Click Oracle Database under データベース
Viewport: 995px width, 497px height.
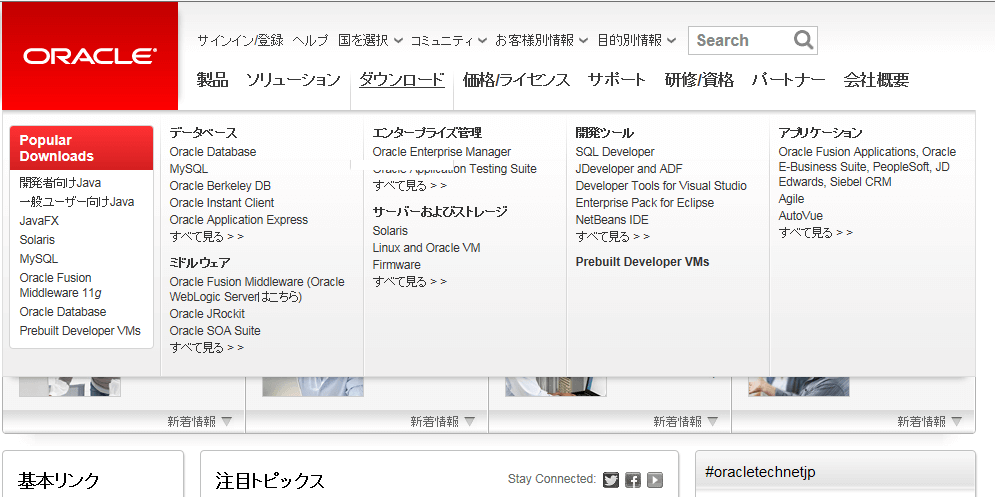[x=213, y=152]
